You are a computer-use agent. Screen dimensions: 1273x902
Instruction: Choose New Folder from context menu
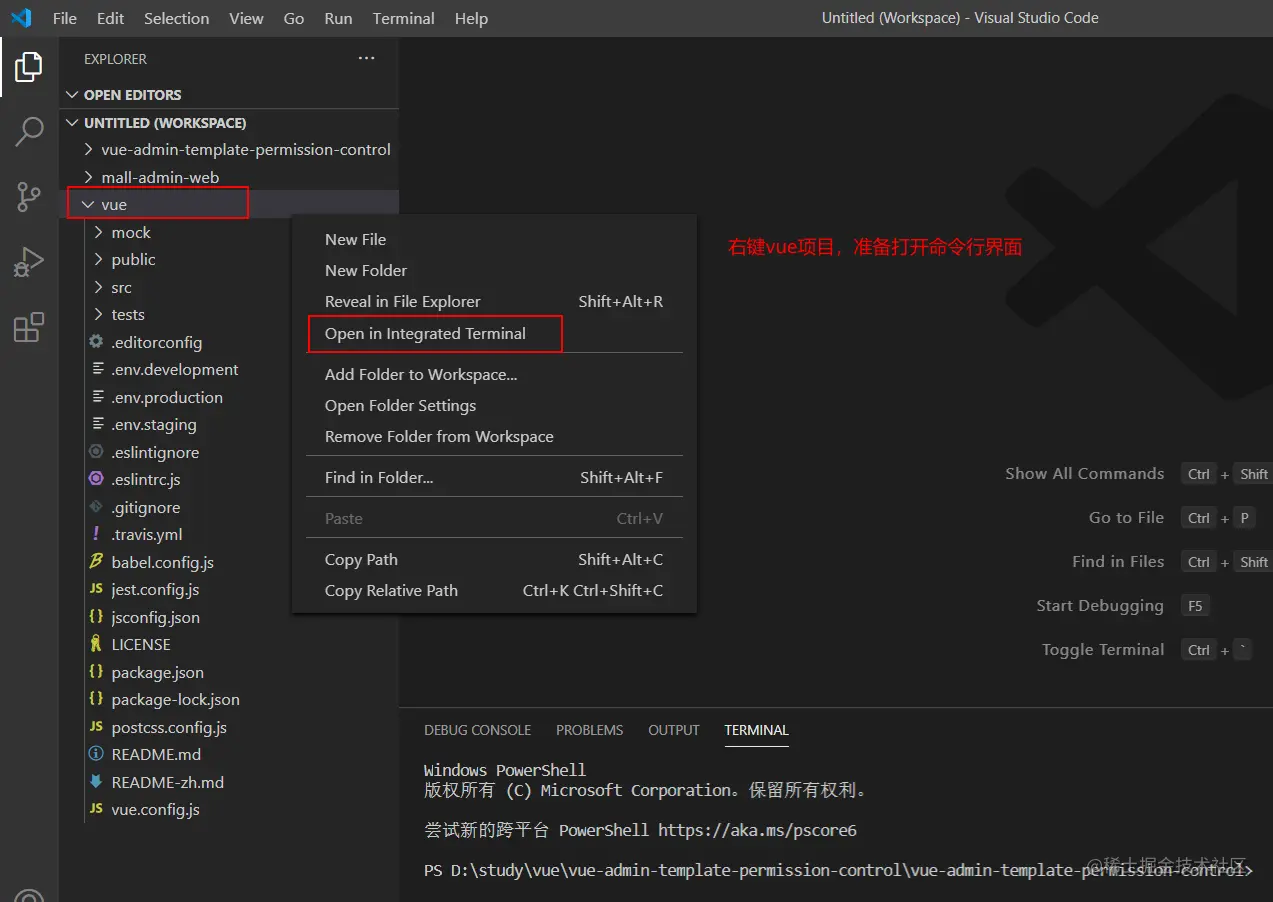point(494,270)
